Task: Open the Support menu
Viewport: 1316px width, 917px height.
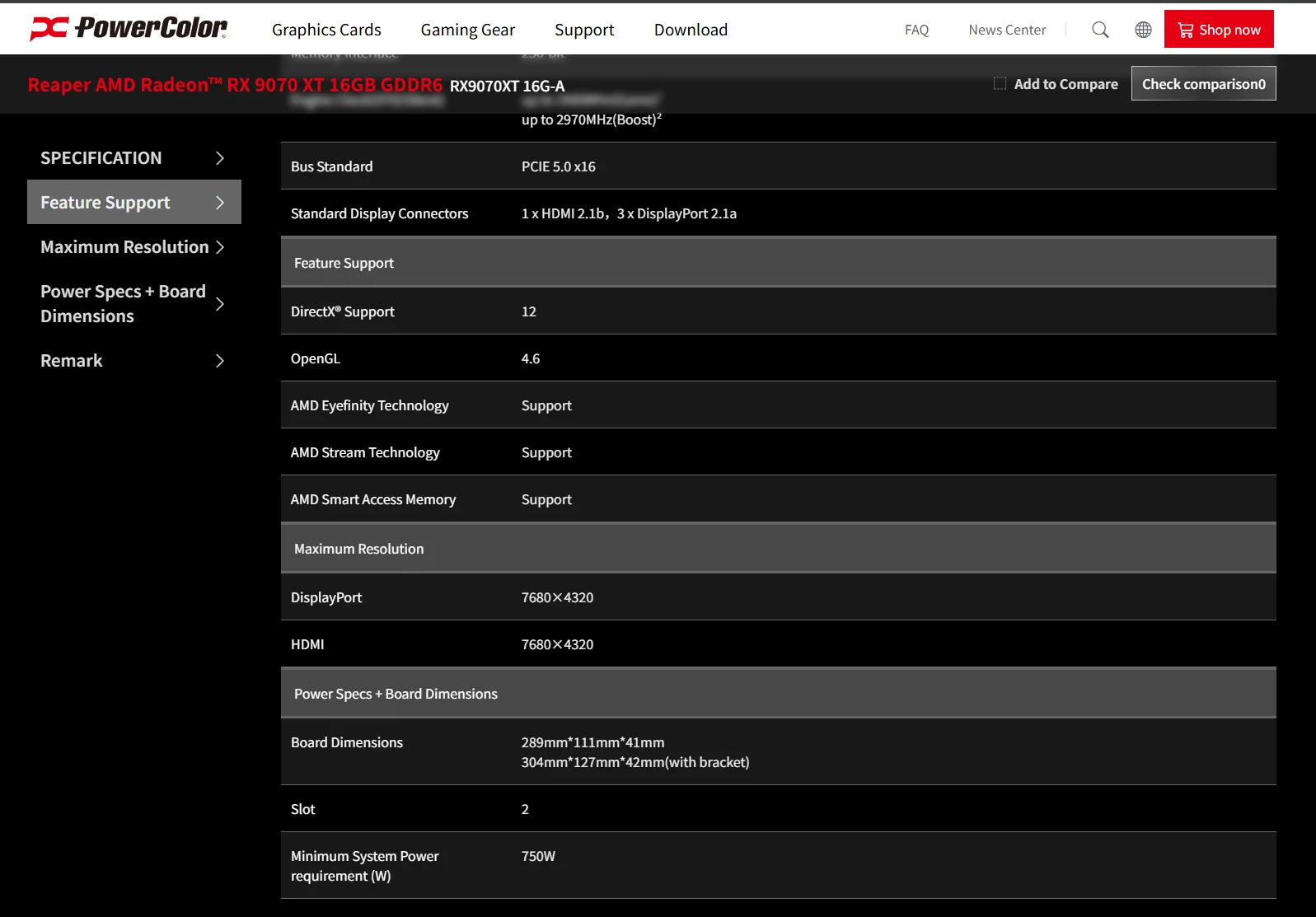Action: point(584,30)
